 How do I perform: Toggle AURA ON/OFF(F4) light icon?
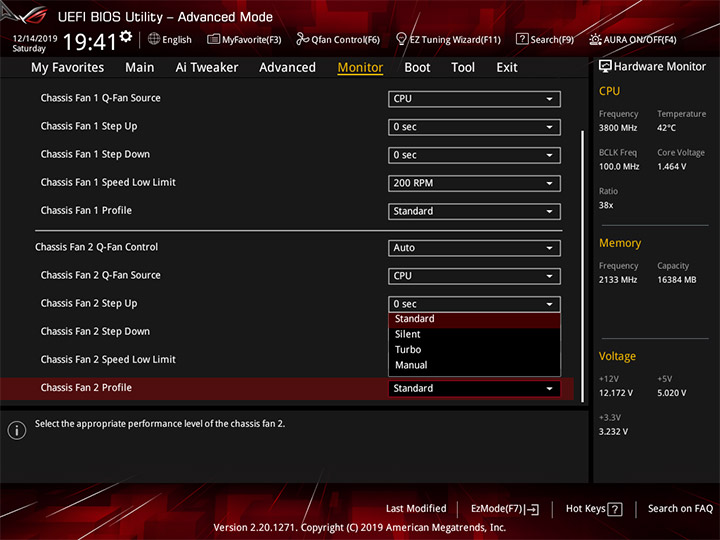pyautogui.click(x=595, y=39)
